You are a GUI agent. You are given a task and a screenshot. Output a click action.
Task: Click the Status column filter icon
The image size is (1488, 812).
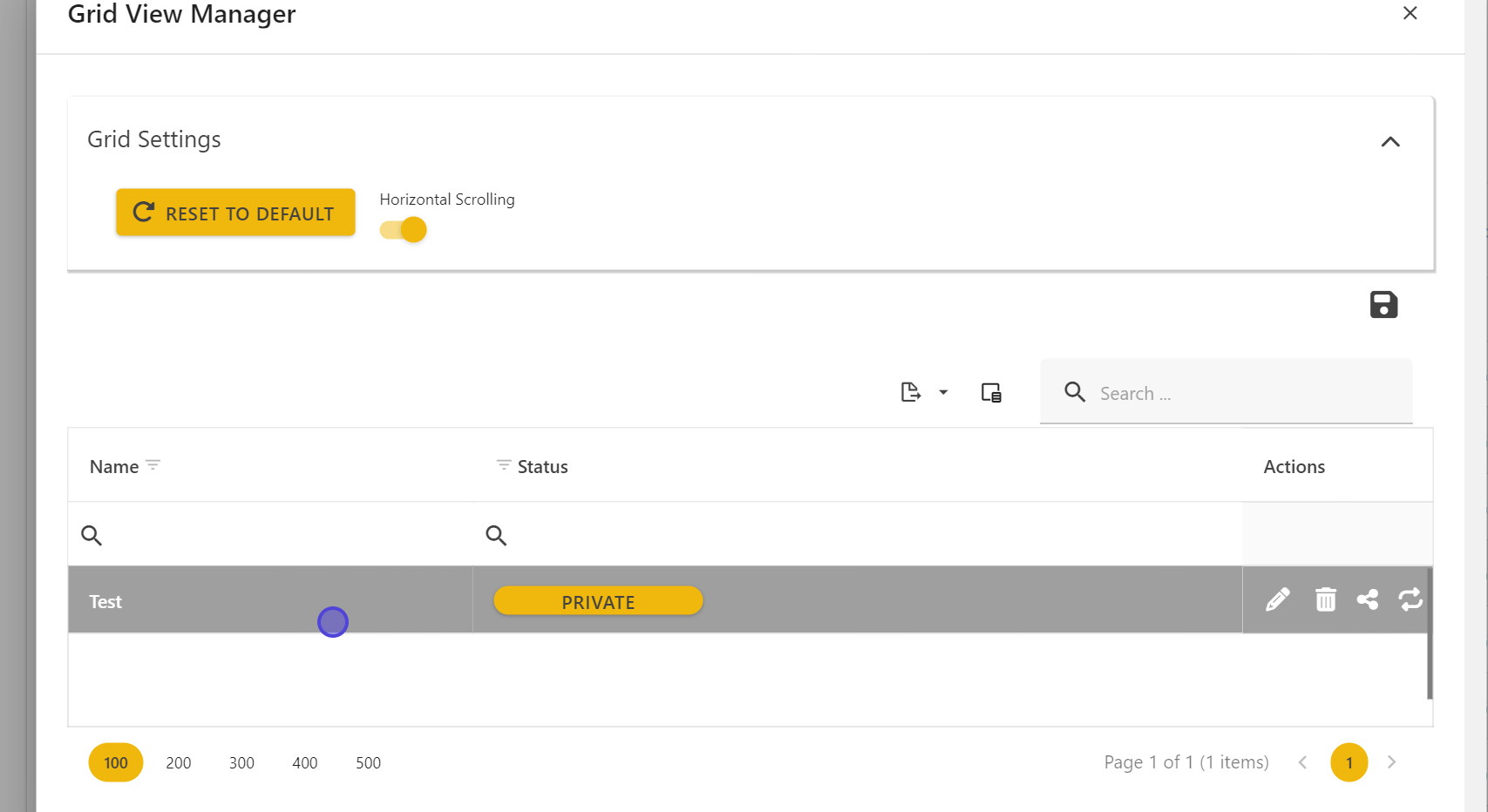(503, 465)
